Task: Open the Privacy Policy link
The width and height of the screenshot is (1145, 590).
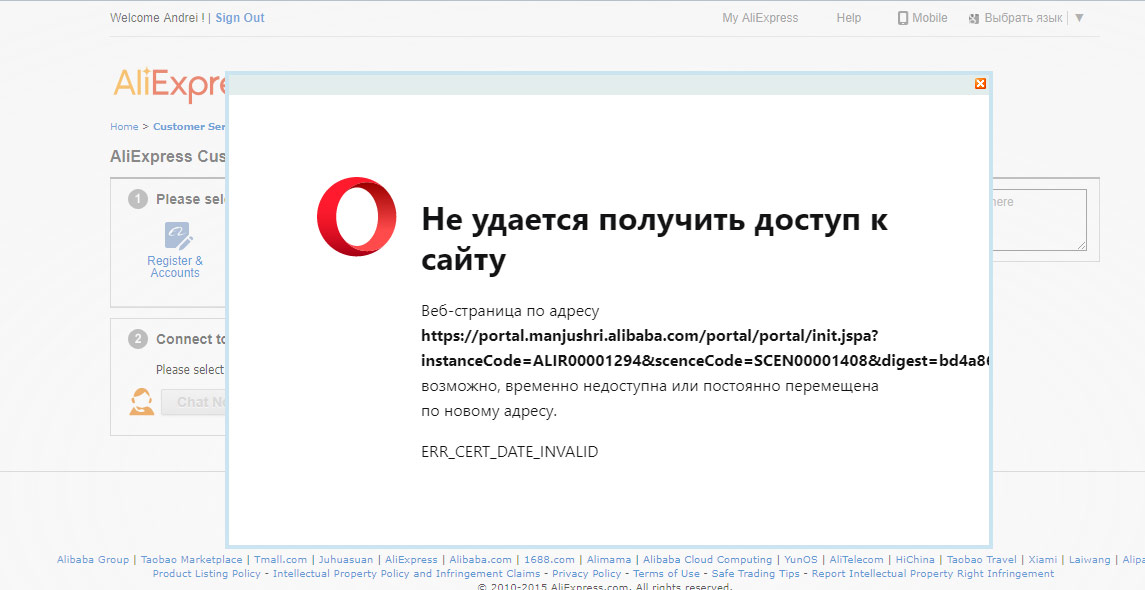Action: tap(586, 573)
